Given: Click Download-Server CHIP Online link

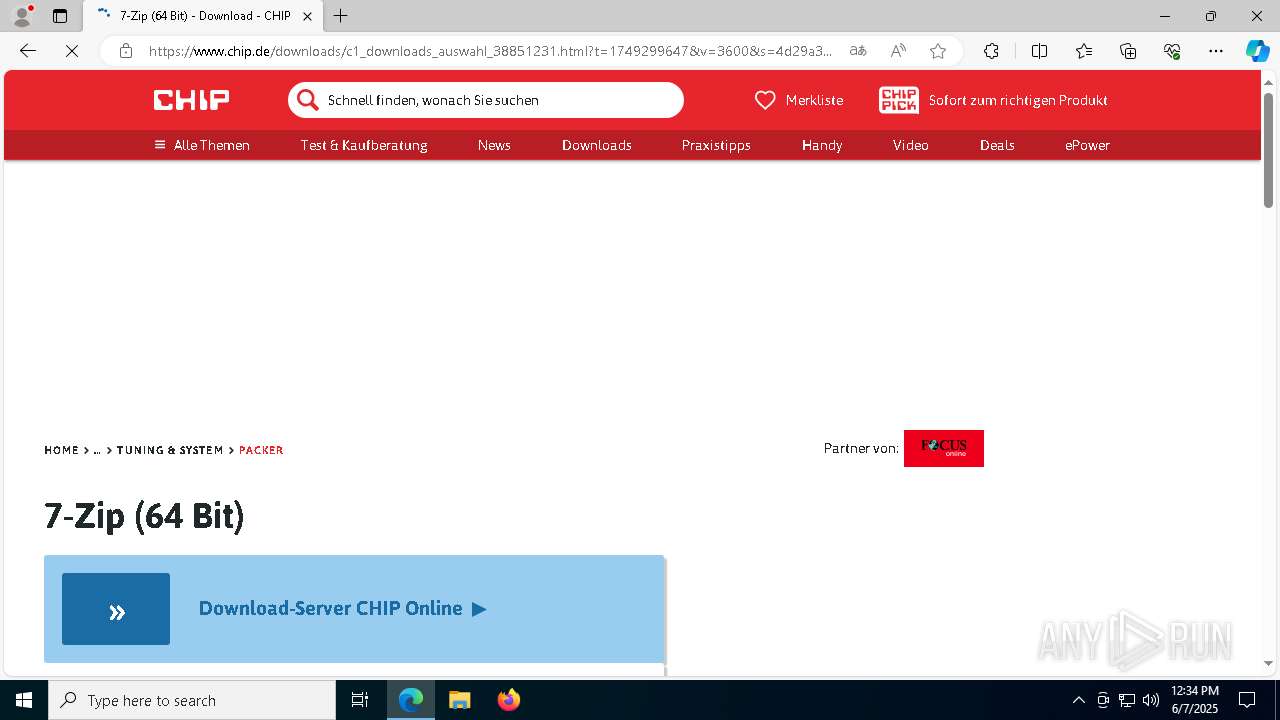Looking at the screenshot, I should [342, 608].
